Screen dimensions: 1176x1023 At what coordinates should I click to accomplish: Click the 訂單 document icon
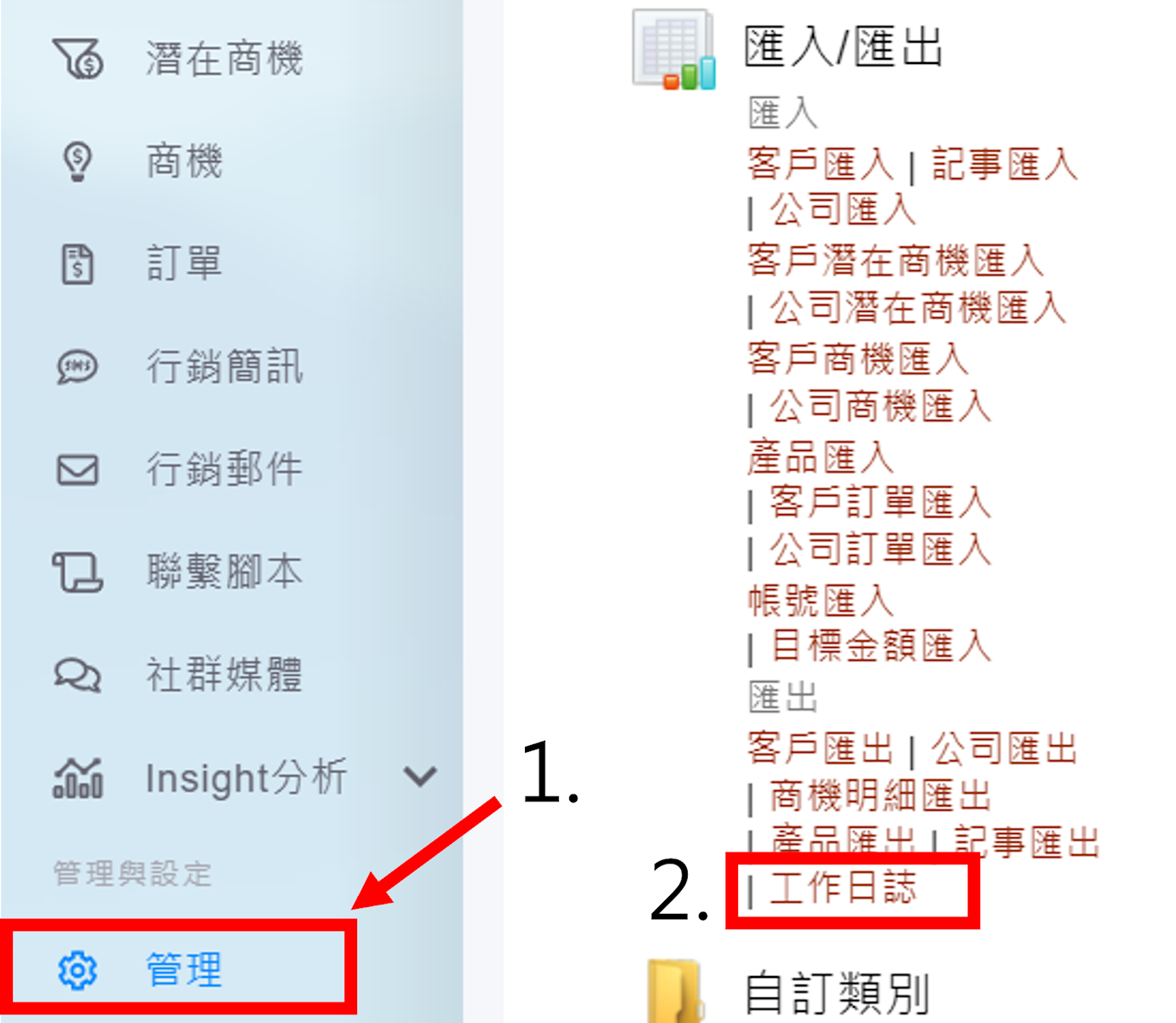pyautogui.click(x=78, y=264)
